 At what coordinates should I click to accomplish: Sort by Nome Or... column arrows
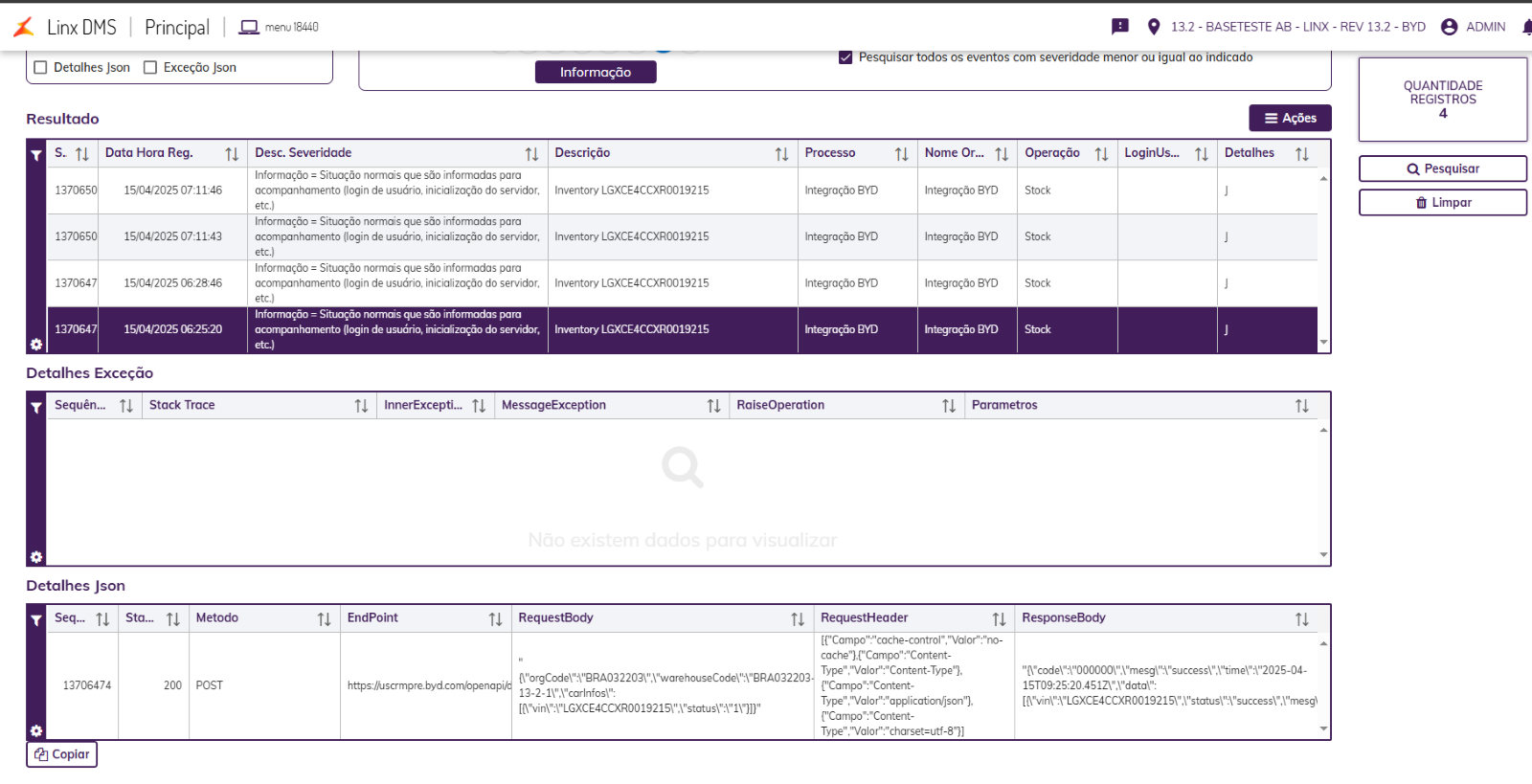(1002, 154)
